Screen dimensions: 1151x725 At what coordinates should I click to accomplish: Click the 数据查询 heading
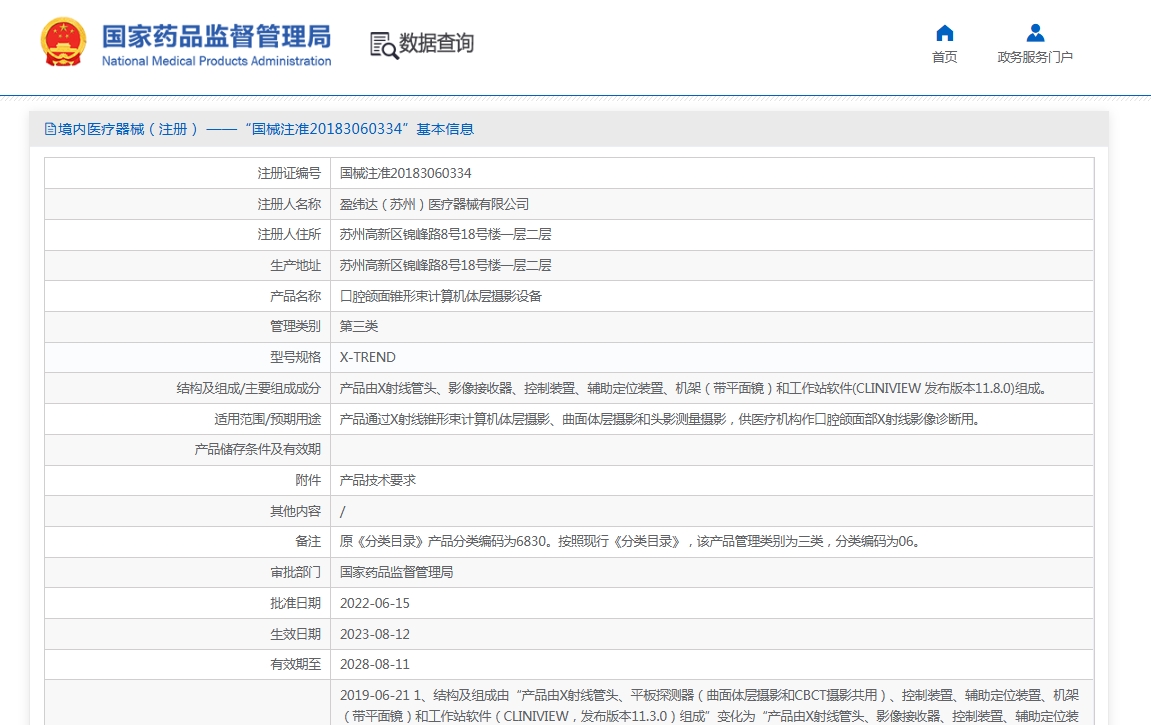436,43
